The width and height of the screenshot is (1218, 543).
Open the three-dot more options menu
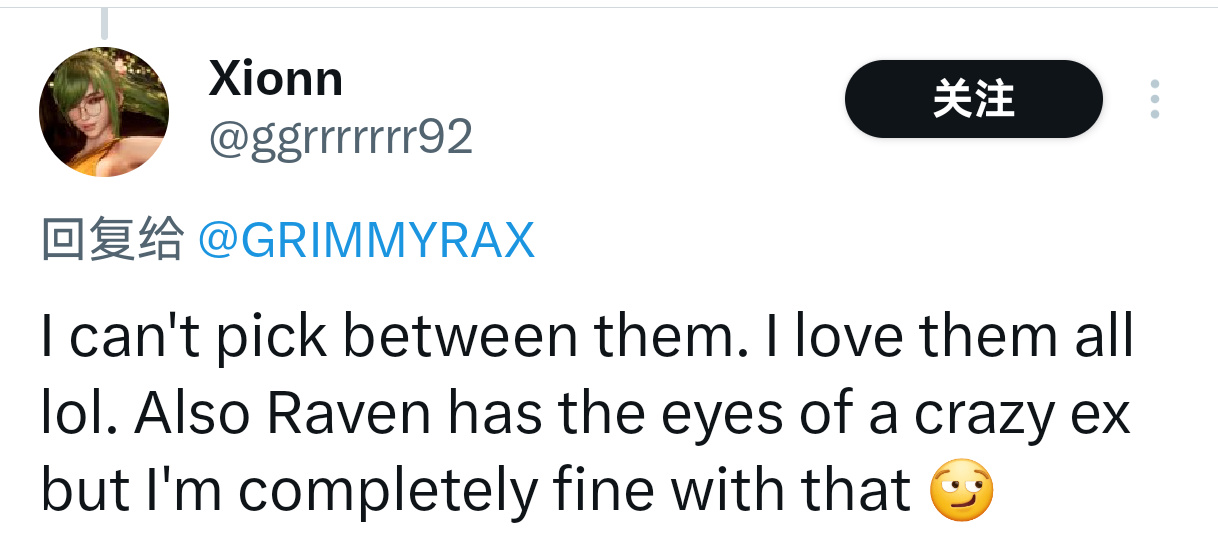pos(1154,99)
